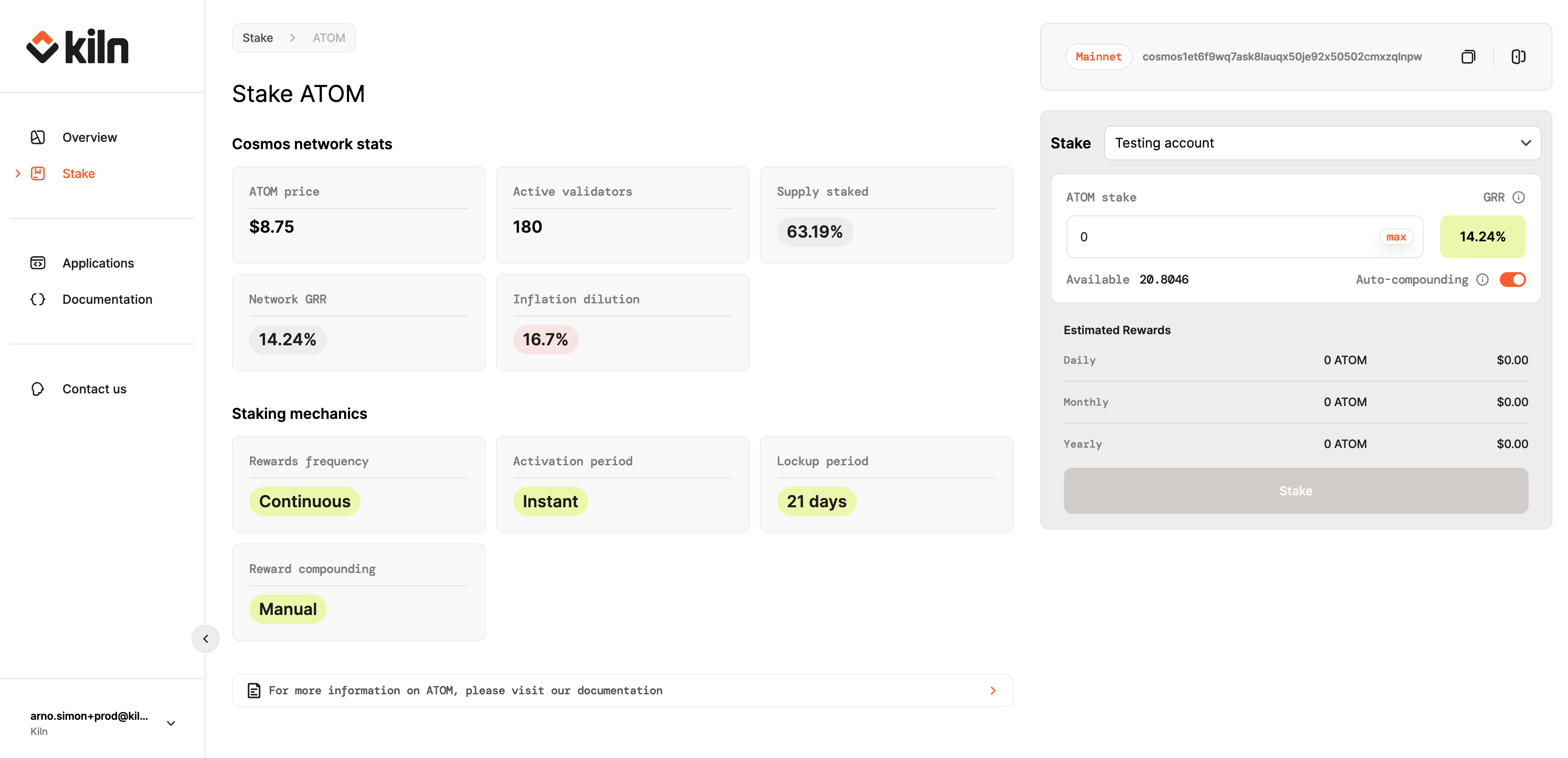Expand the arno.simon account menu
The width and height of the screenshot is (1568, 758).
(171, 723)
